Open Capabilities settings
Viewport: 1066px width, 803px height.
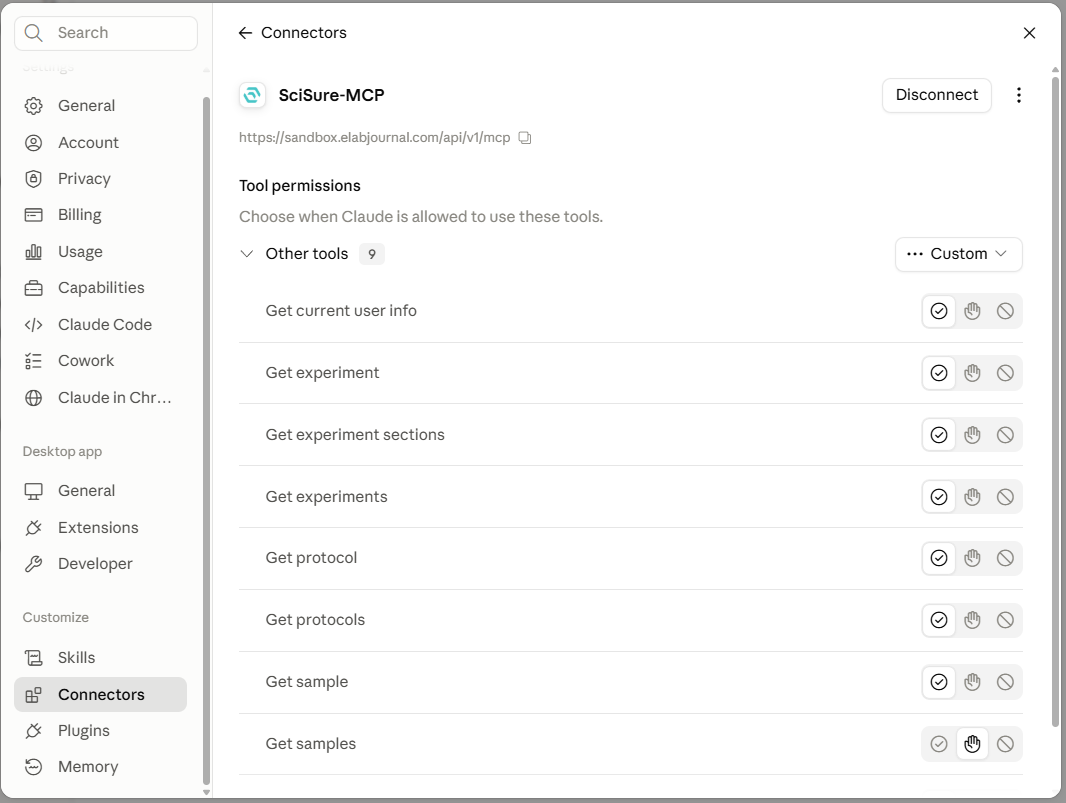pyautogui.click(x=101, y=288)
